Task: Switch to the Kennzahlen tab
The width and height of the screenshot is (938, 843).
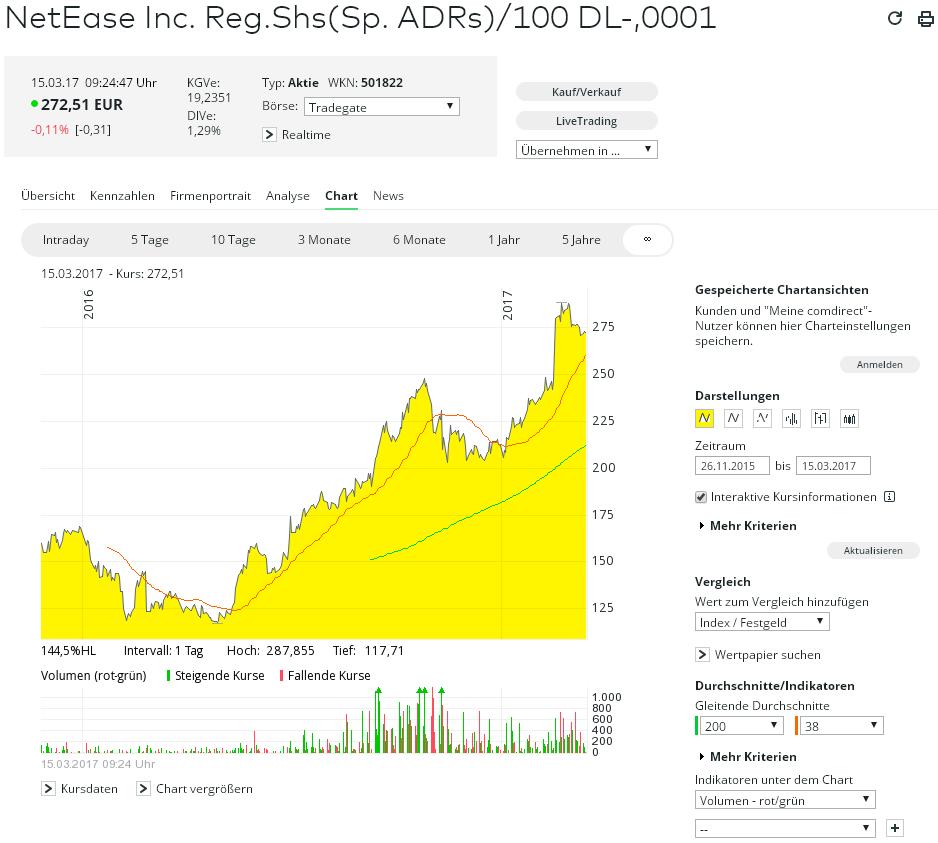Action: point(122,196)
